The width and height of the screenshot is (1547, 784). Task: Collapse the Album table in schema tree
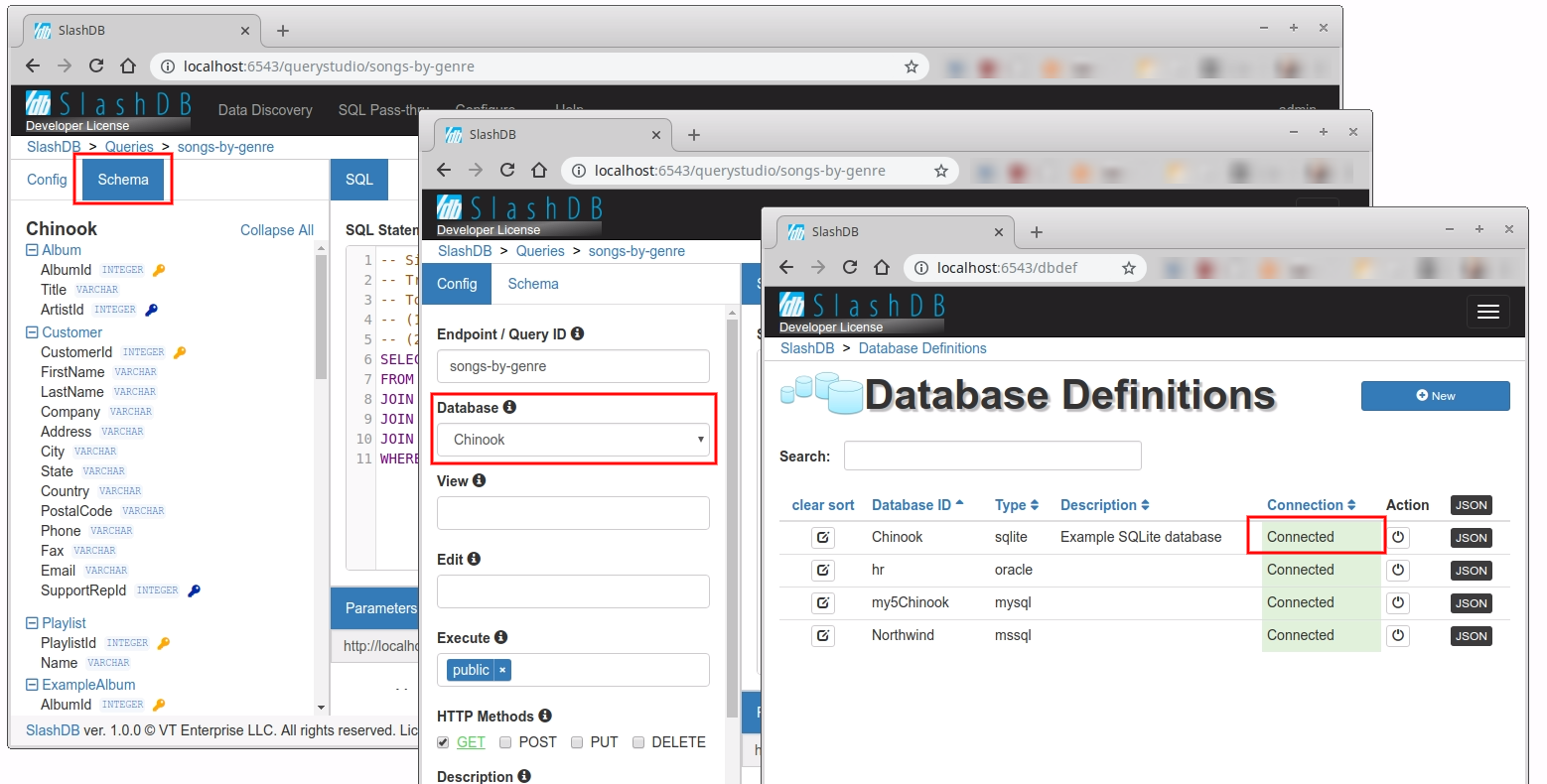pyautogui.click(x=32, y=250)
